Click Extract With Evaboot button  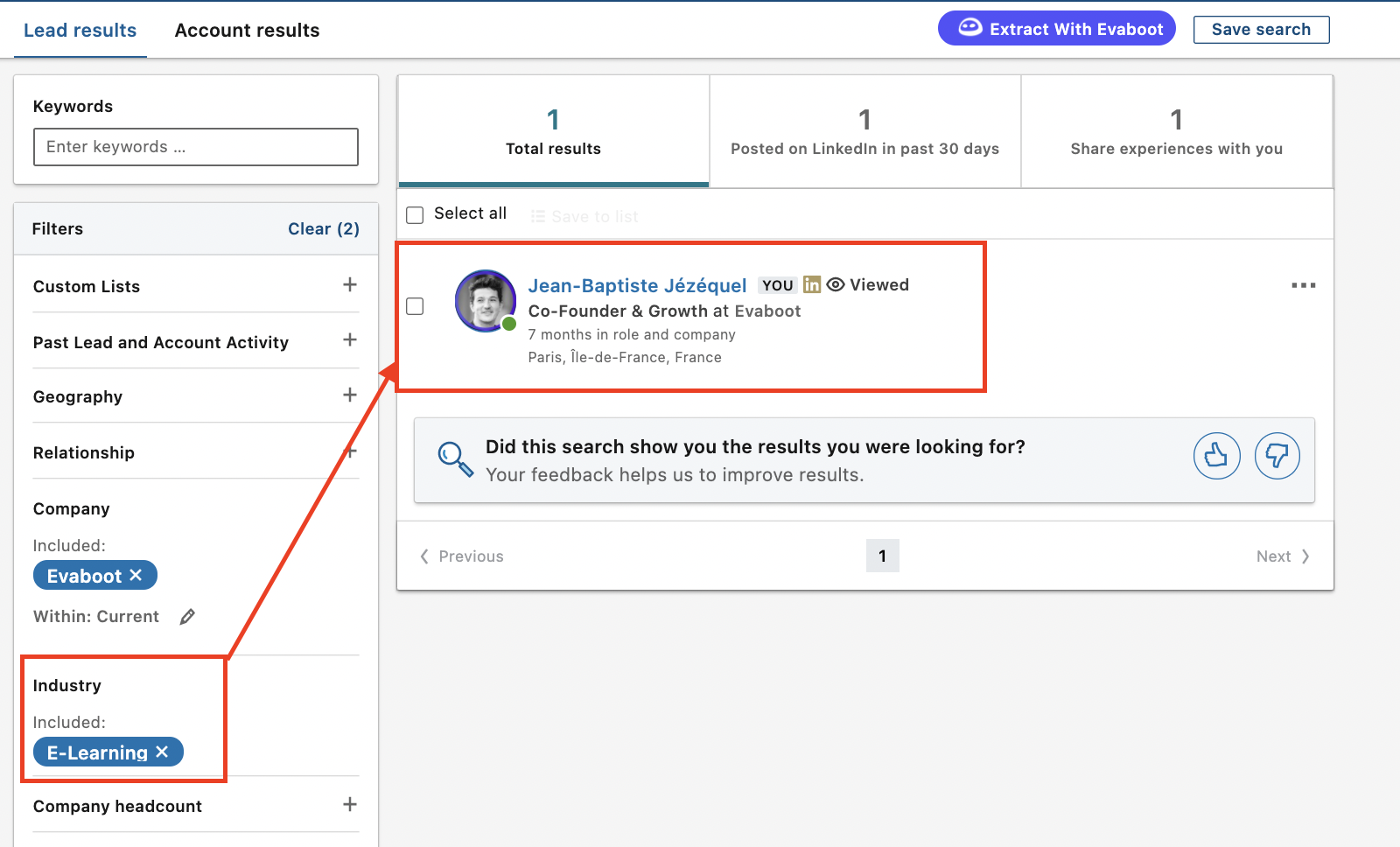1057,29
